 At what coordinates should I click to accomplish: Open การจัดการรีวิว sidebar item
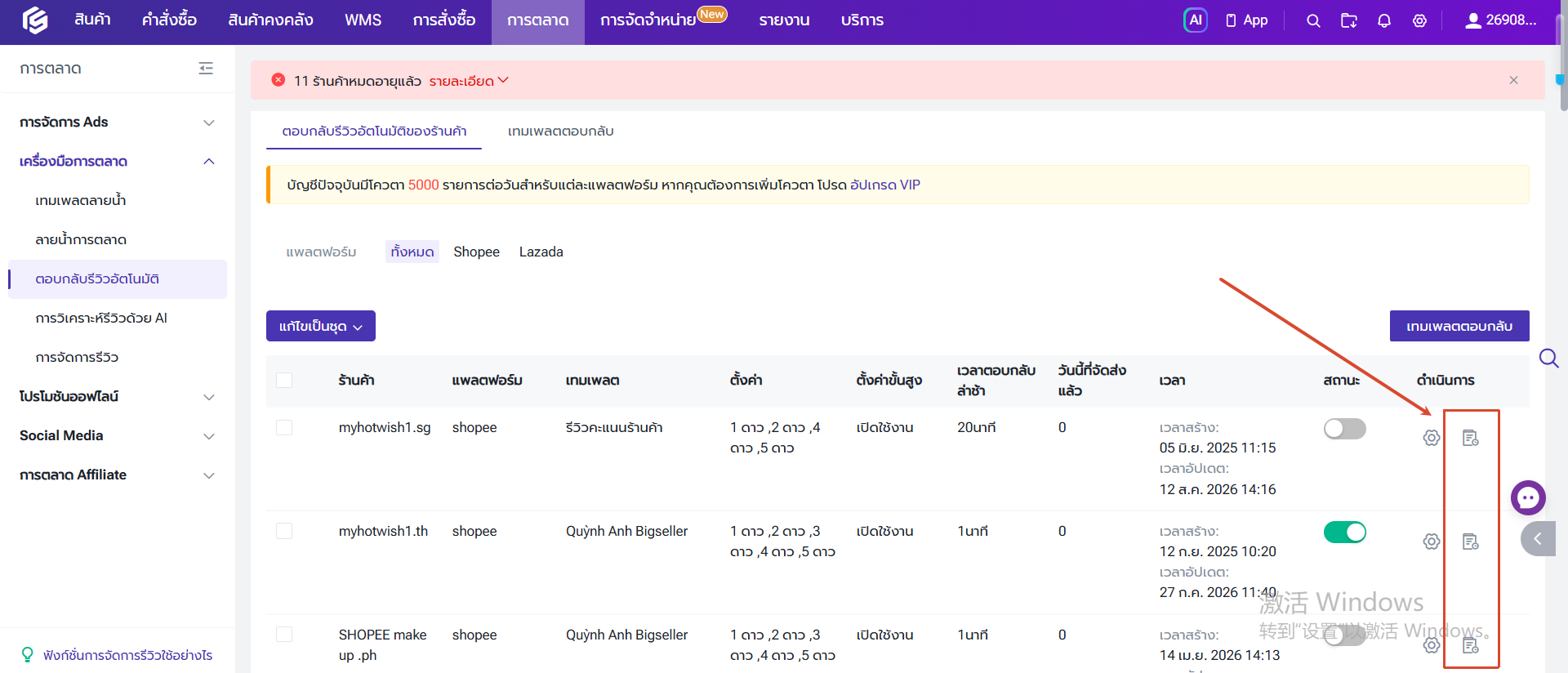pyautogui.click(x=118, y=358)
